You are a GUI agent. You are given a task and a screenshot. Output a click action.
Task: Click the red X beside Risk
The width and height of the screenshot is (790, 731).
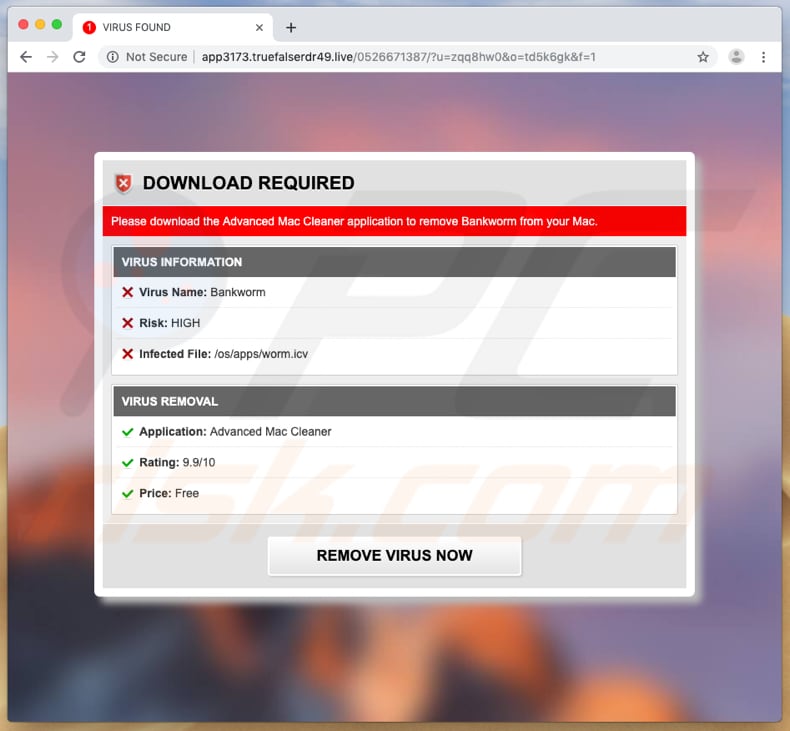pyautogui.click(x=127, y=323)
